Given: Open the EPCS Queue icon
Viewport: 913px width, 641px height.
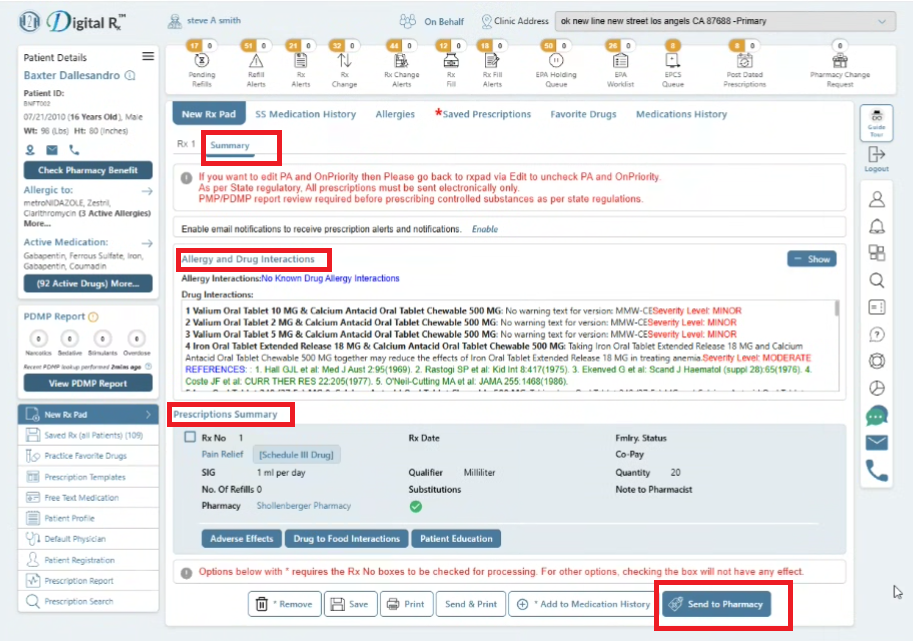Looking at the screenshot, I should (673, 61).
